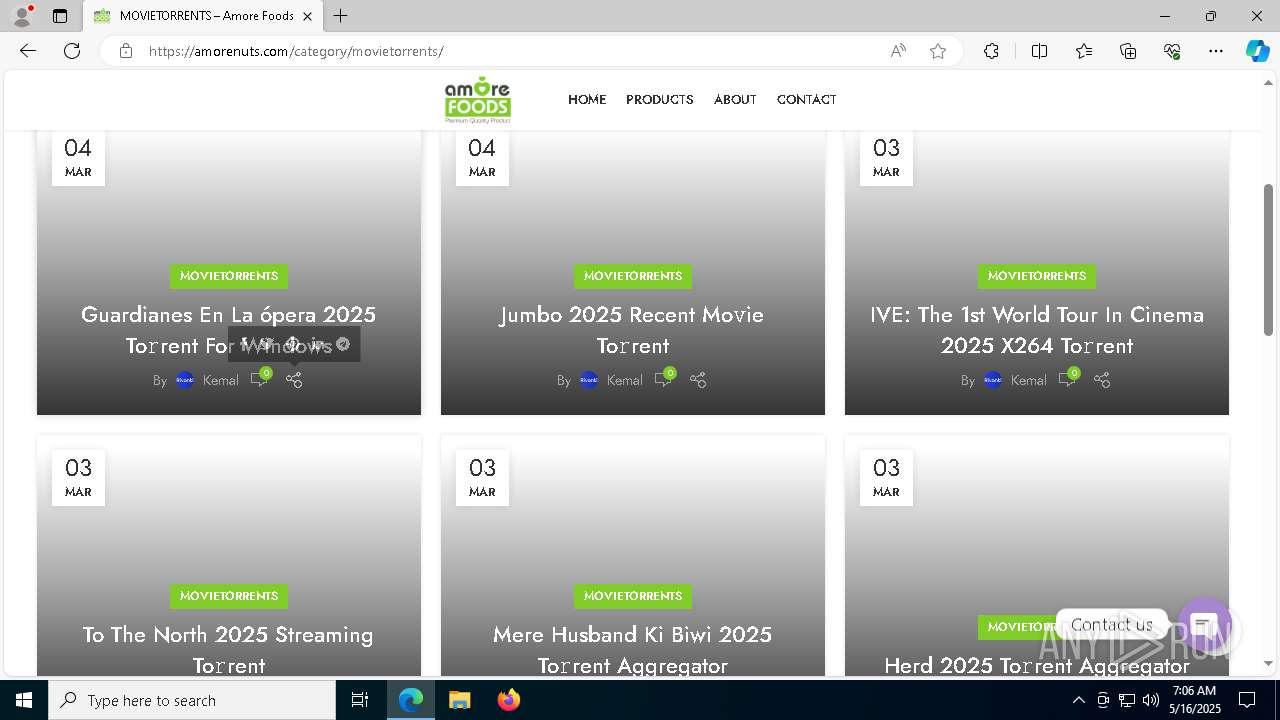Open author Kemal on Guardianes card
1280x720 pixels.
click(x=221, y=380)
